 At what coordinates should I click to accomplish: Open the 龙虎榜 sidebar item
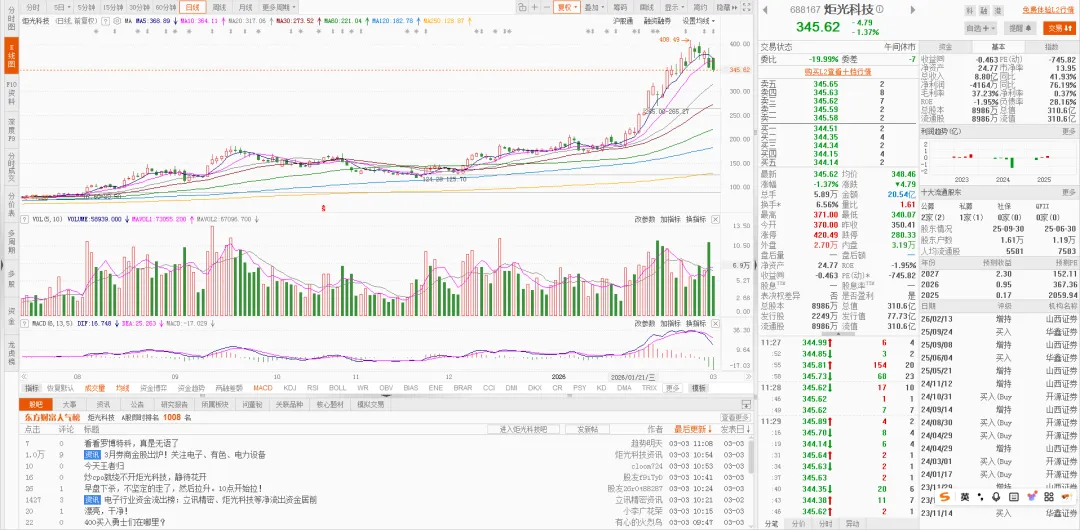click(x=10, y=351)
